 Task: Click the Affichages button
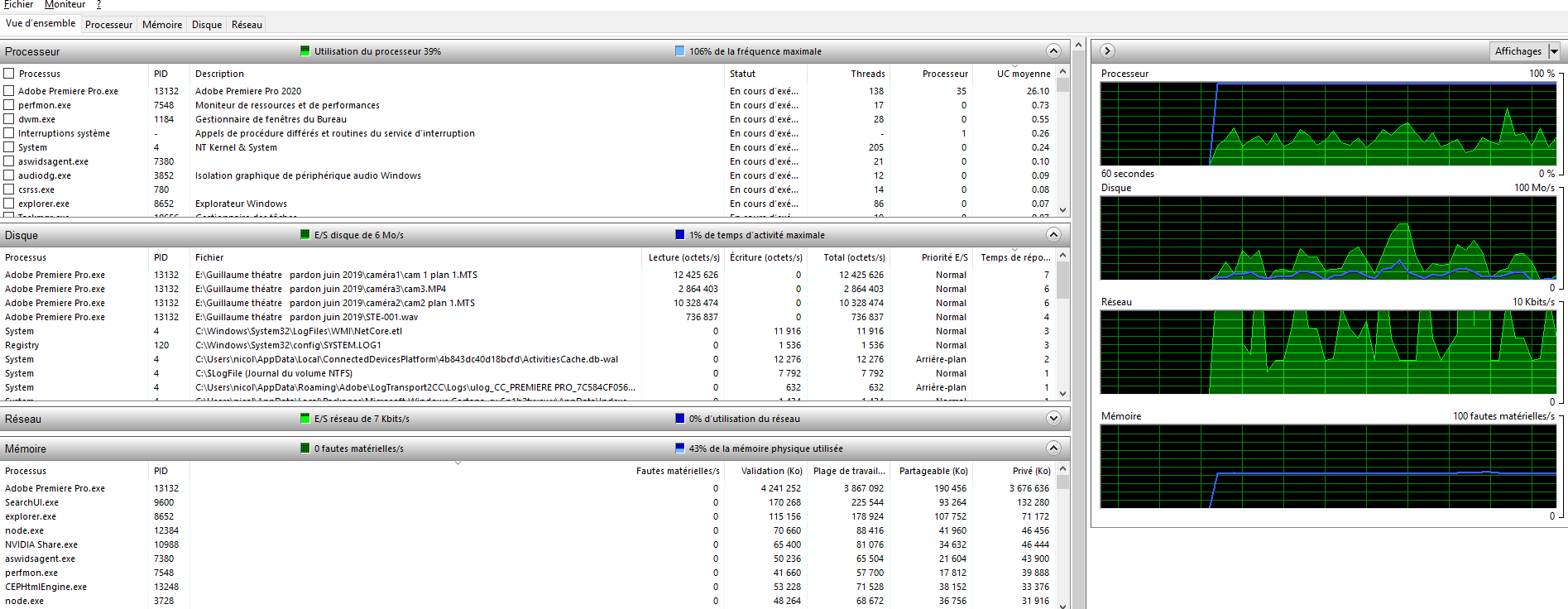1518,51
